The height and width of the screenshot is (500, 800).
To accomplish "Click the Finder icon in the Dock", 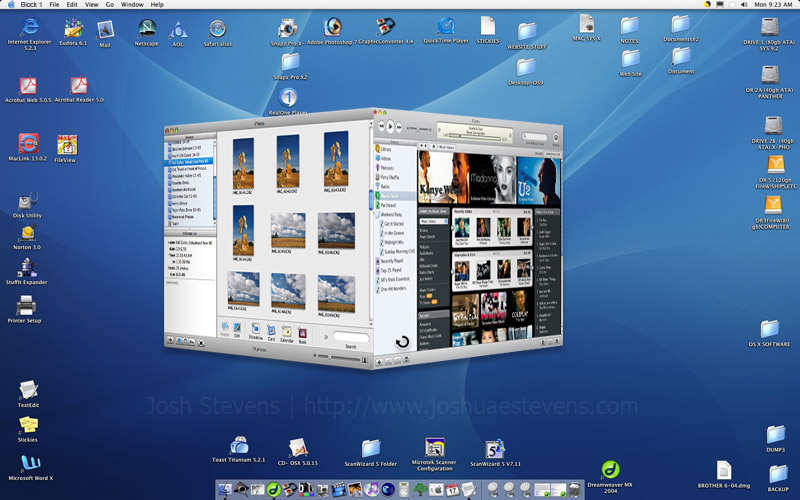I will click(224, 490).
